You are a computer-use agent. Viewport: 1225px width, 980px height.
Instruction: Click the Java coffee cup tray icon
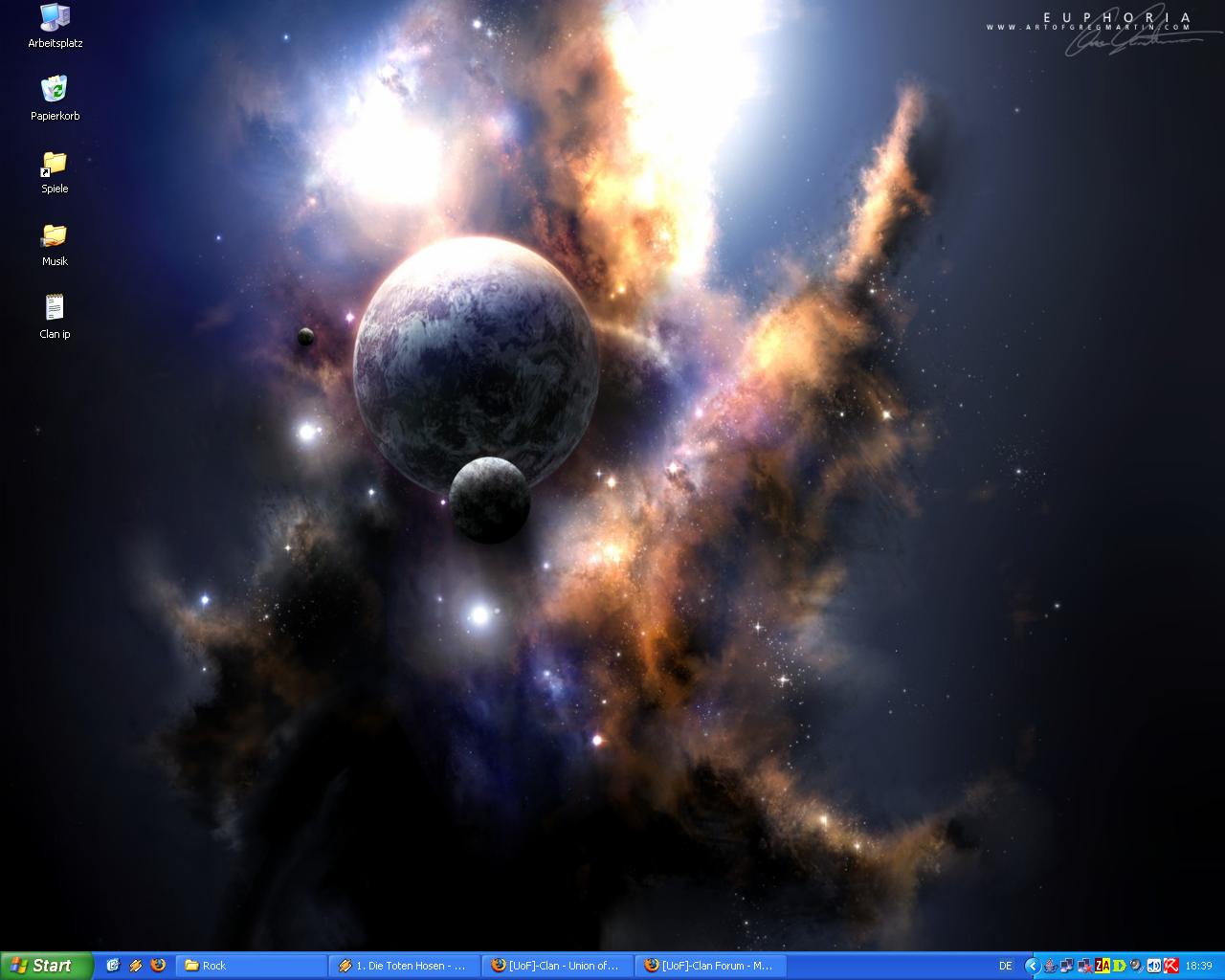pos(1050,966)
